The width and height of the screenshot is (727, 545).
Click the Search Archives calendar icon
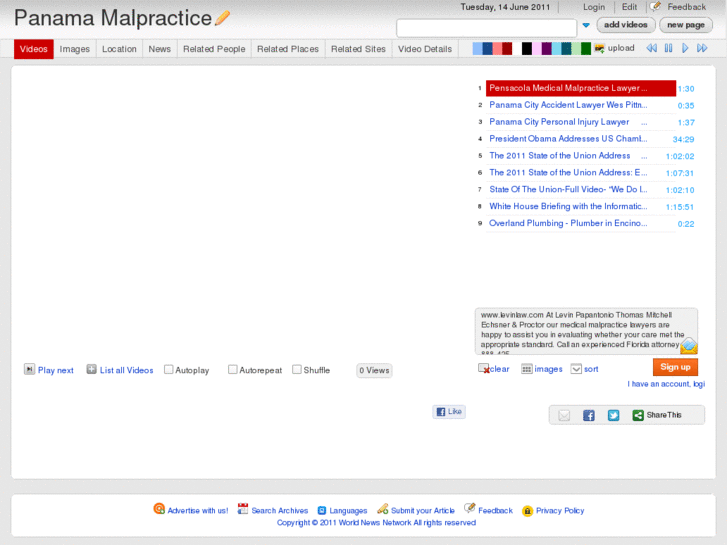(242, 509)
